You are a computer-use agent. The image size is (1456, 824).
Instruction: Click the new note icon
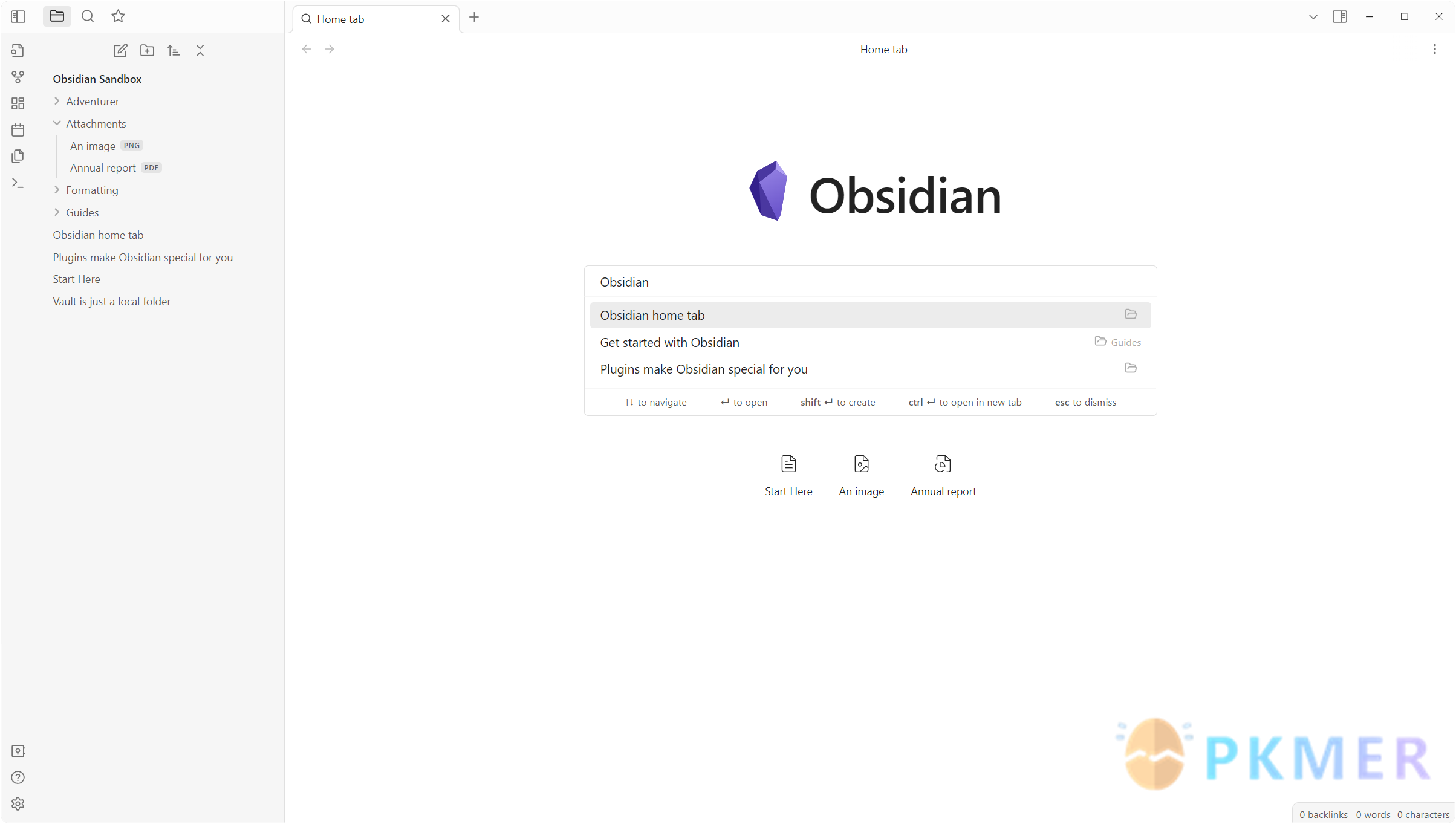(x=120, y=50)
